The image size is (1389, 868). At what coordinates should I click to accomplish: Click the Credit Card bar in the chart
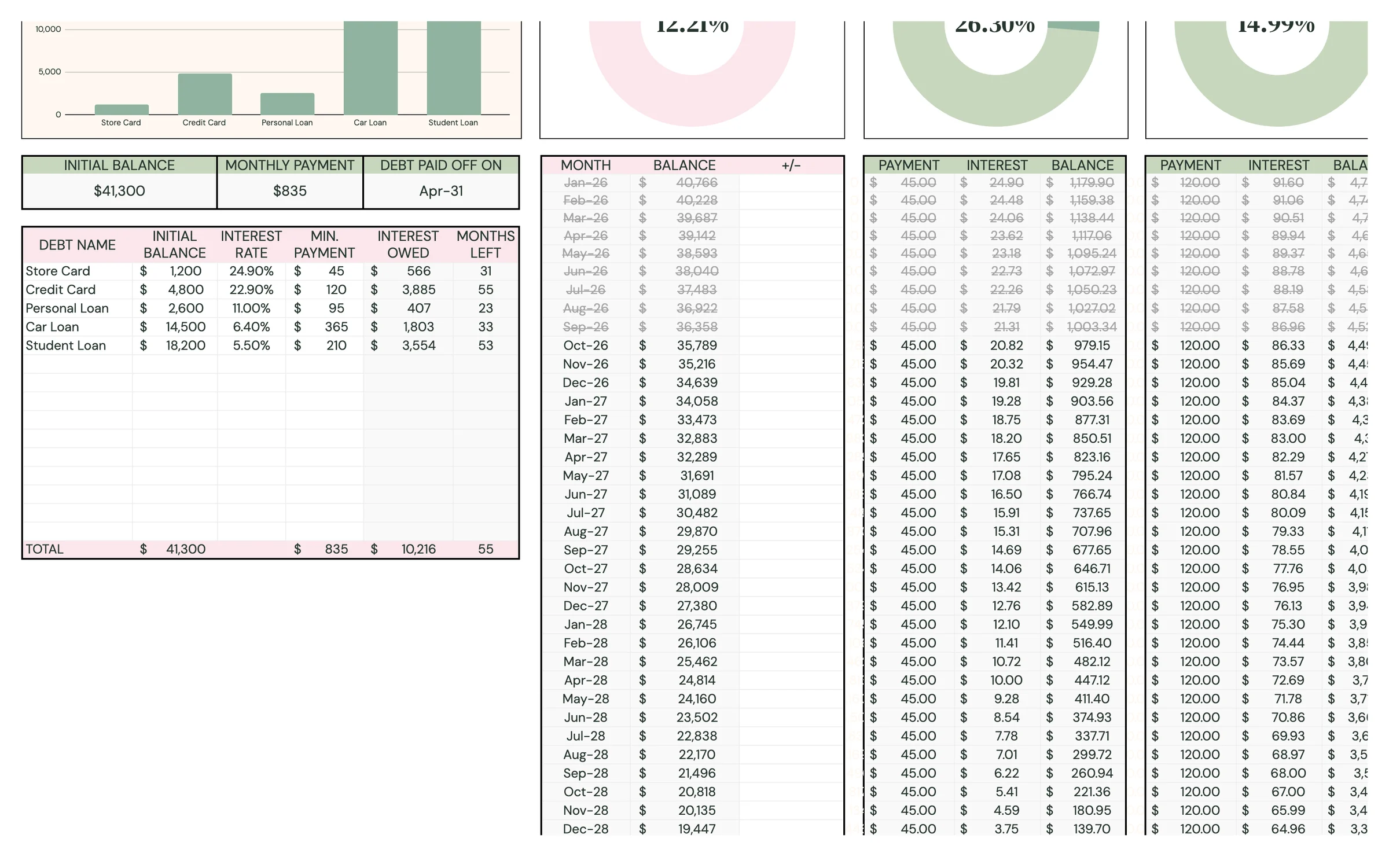pos(205,94)
